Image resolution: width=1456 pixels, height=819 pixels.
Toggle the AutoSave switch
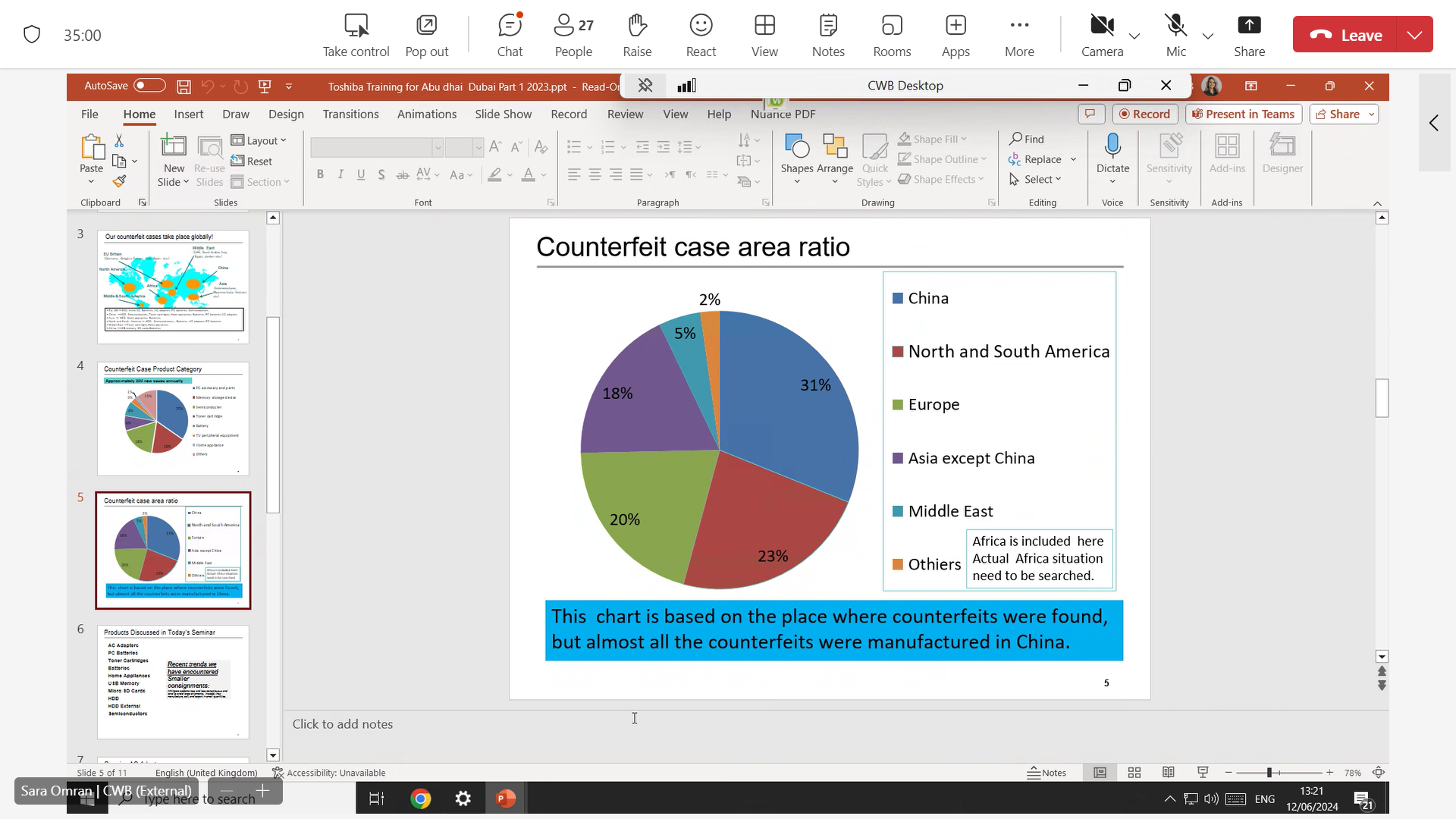[x=149, y=86]
